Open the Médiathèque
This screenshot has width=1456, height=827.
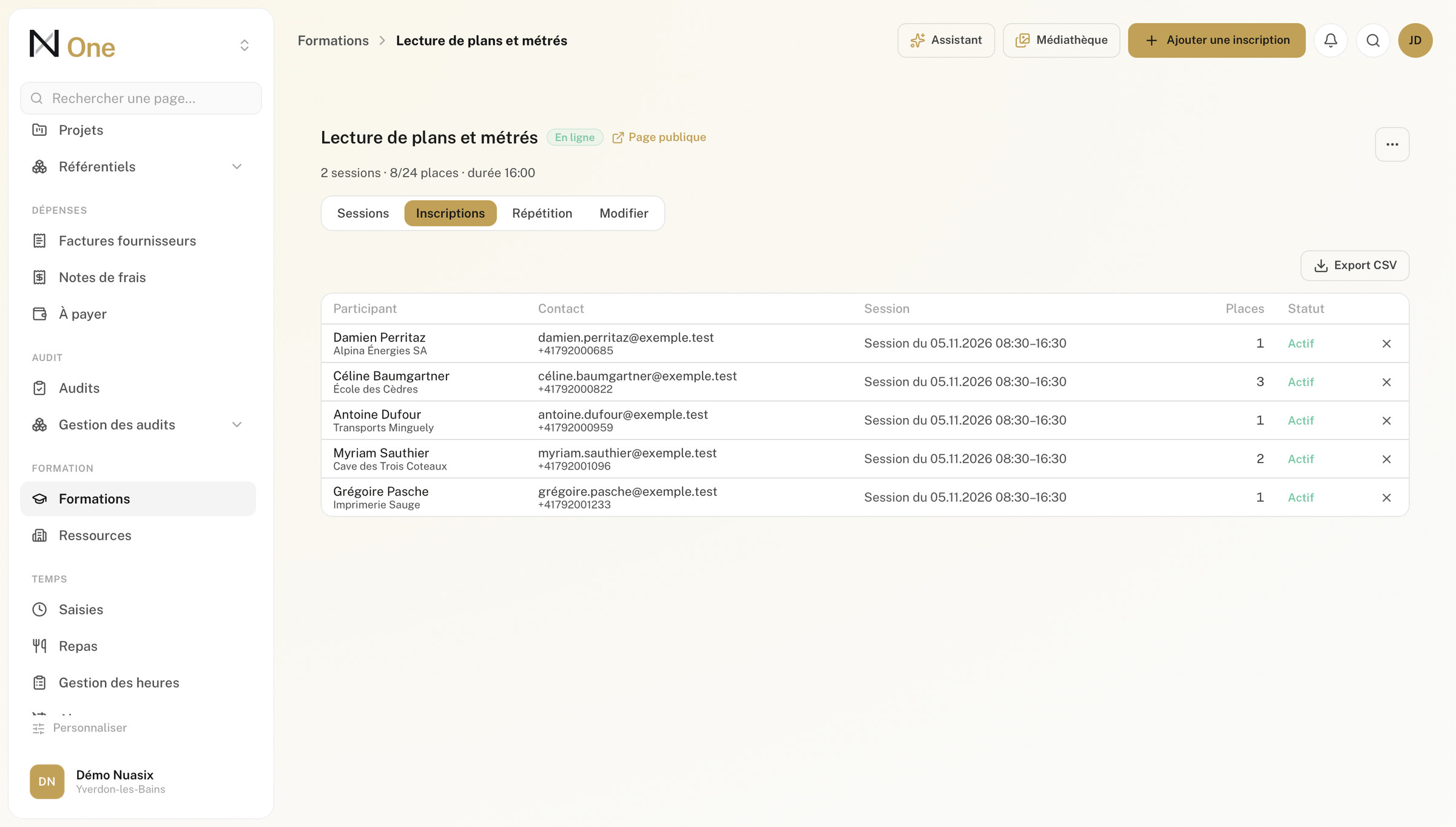[x=1061, y=41]
